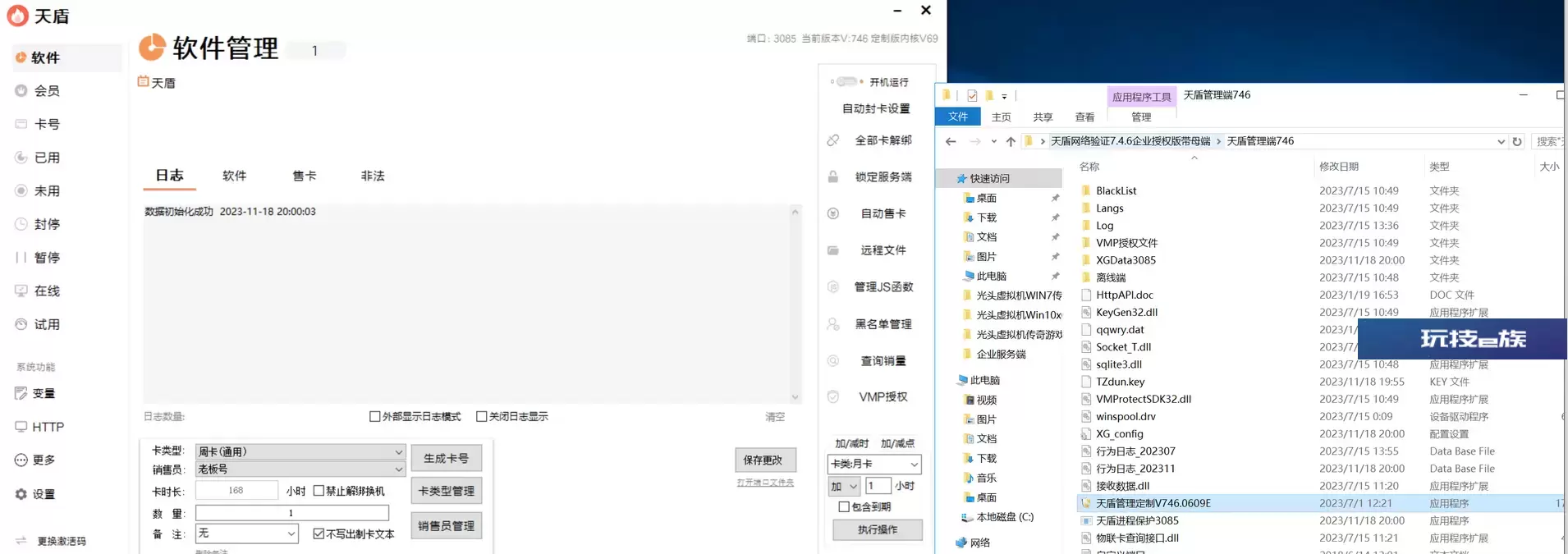Open 管理JS函数 in the right panel
The height and width of the screenshot is (554, 1568).
point(883,287)
